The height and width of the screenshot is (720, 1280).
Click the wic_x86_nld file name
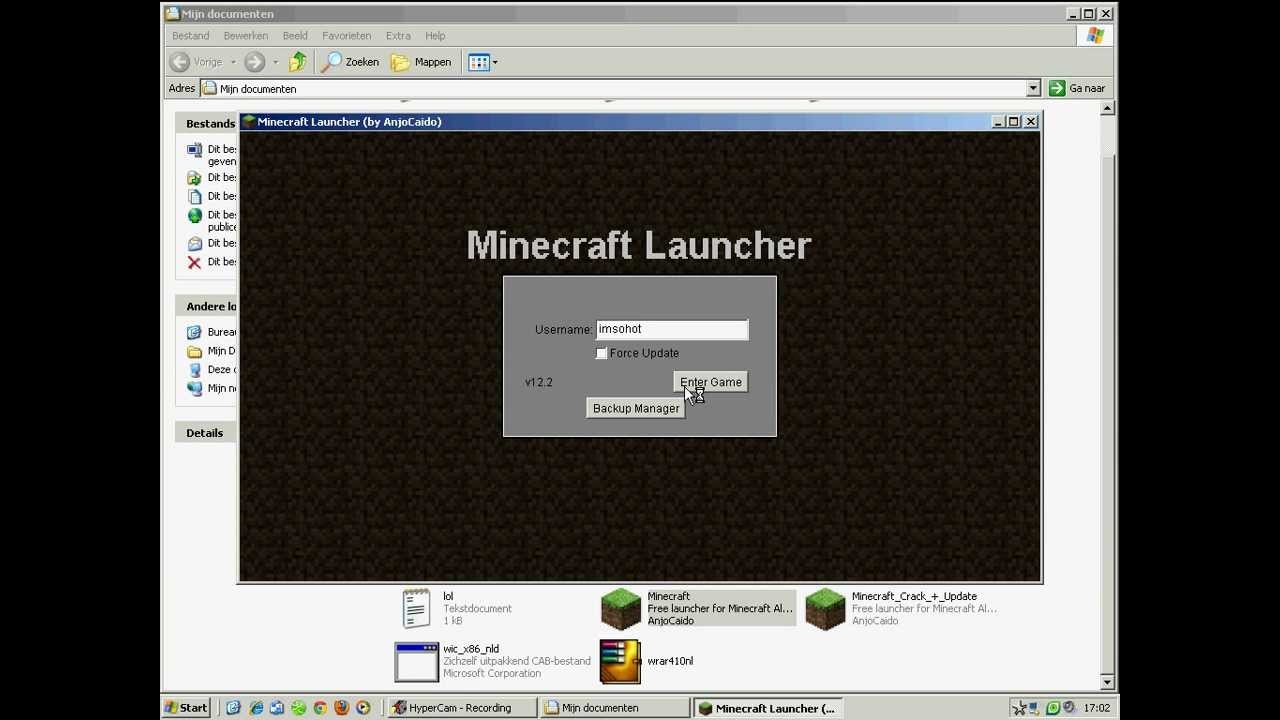click(471, 649)
